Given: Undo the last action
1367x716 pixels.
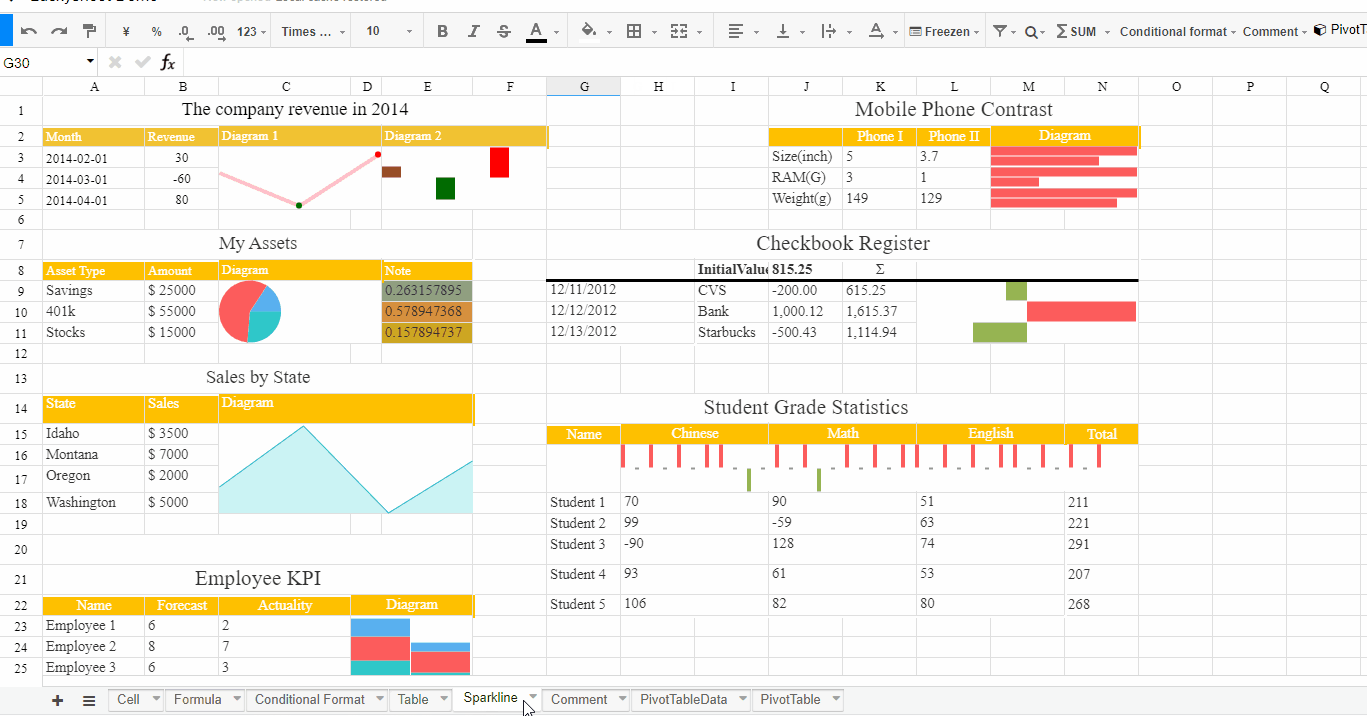Looking at the screenshot, I should 29,32.
